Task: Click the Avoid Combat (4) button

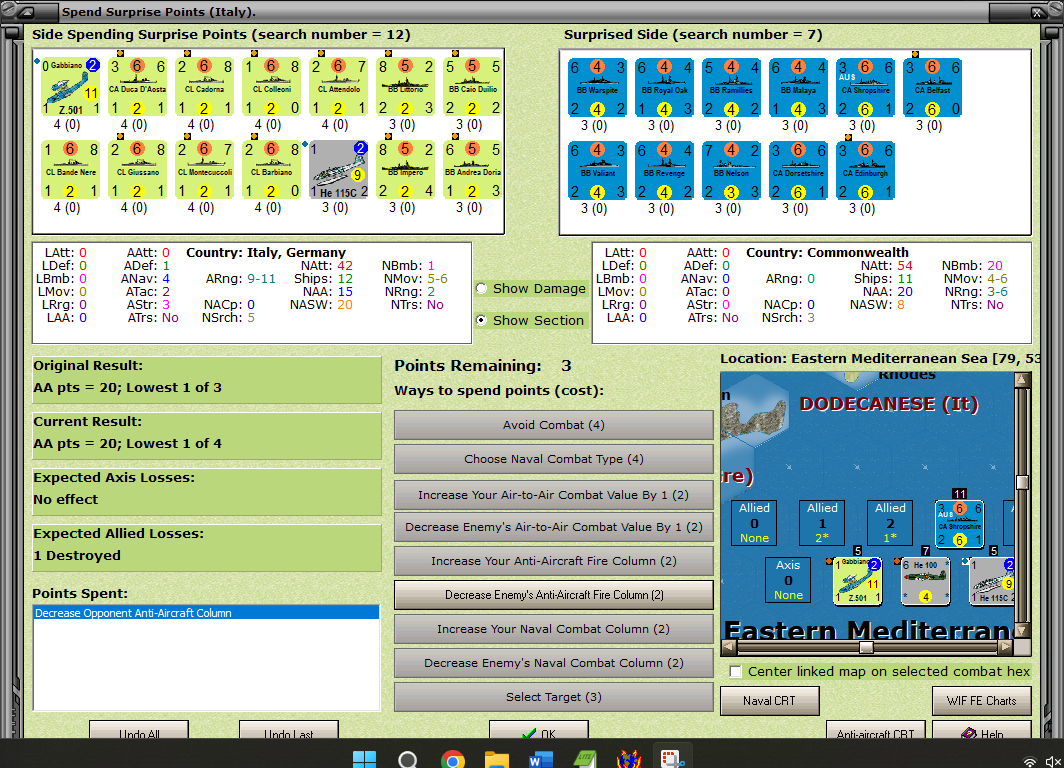Action: click(x=554, y=425)
